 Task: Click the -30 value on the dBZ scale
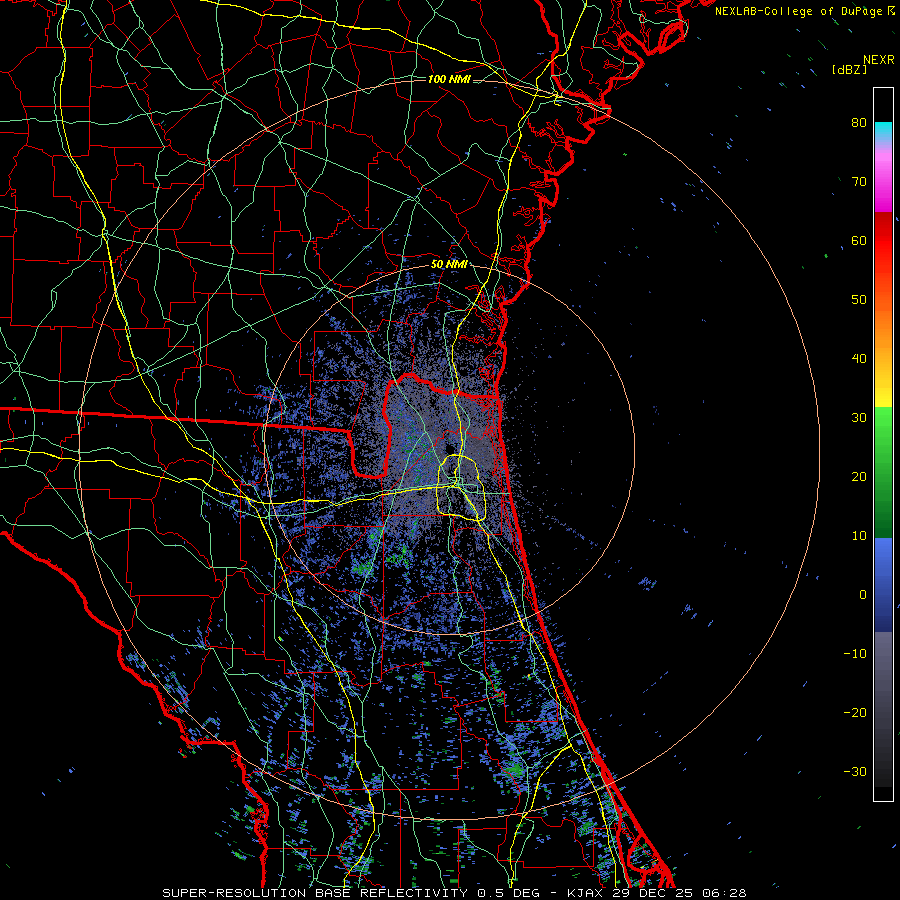pyautogui.click(x=855, y=771)
